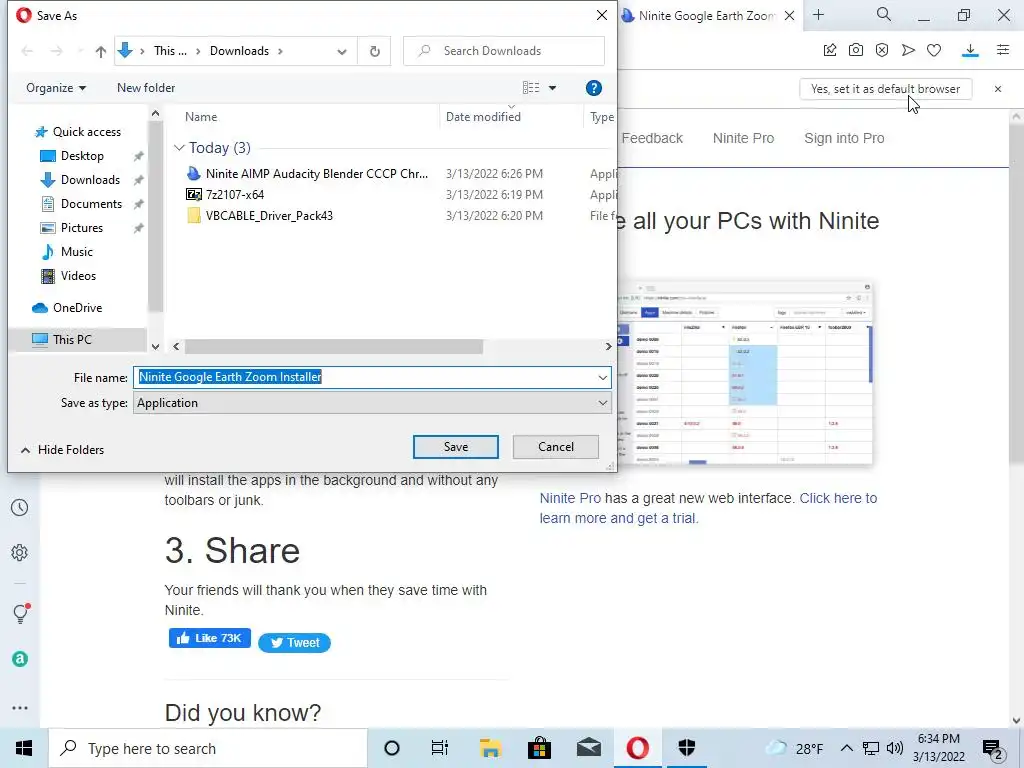Open File name dropdown arrow
The height and width of the screenshot is (768, 1024).
click(602, 377)
